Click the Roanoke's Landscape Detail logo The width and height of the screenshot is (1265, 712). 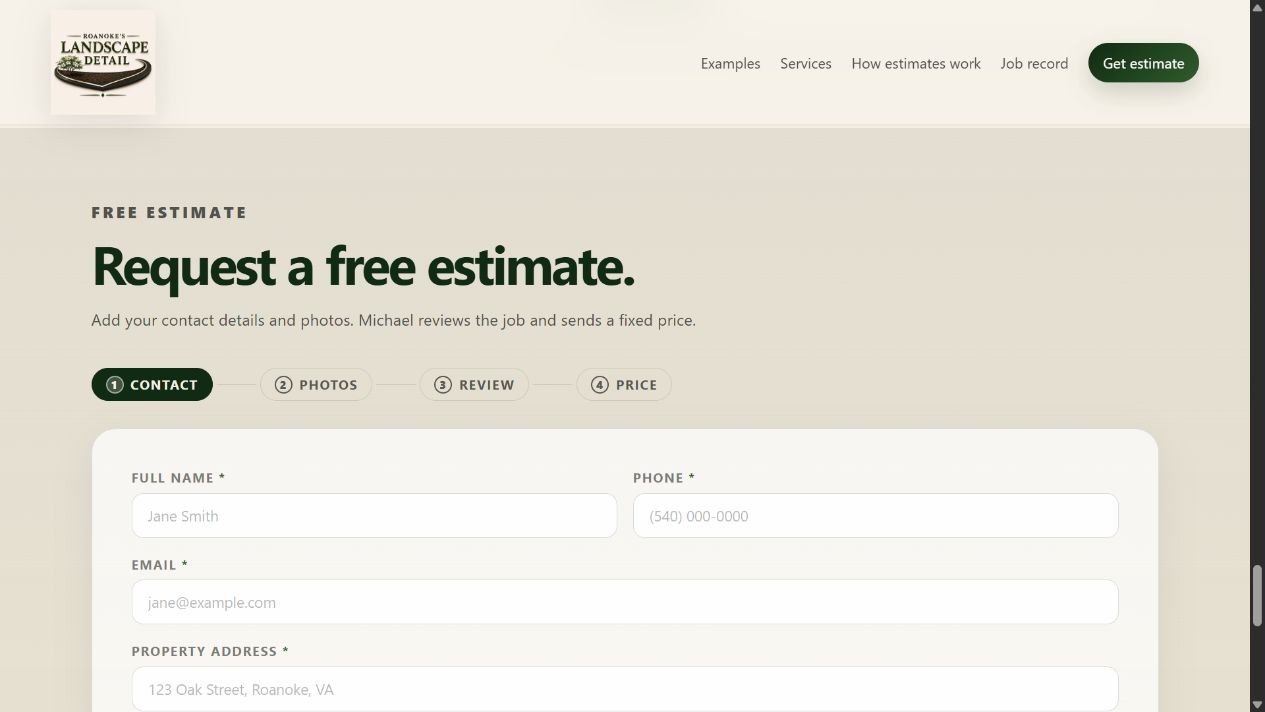tap(103, 62)
